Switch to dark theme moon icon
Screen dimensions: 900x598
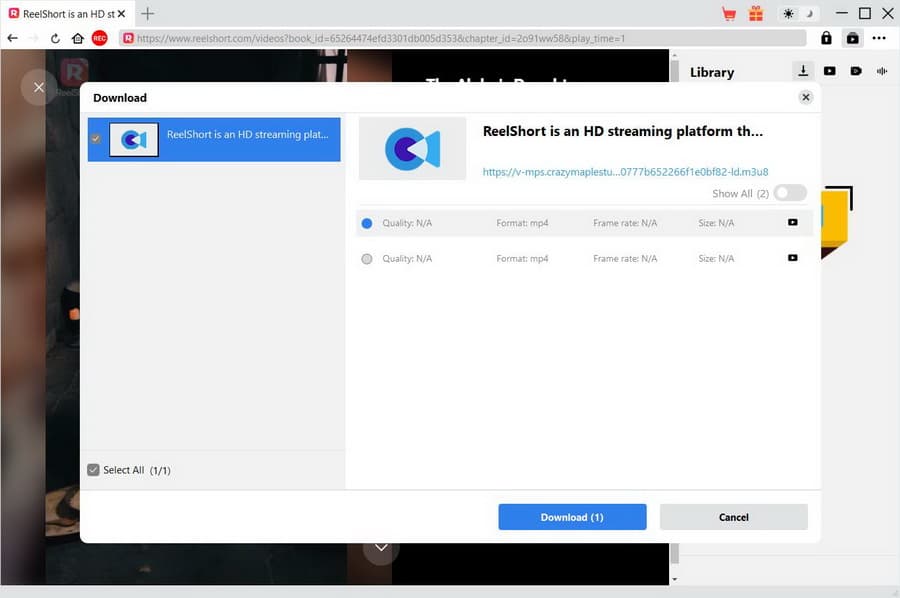[809, 14]
